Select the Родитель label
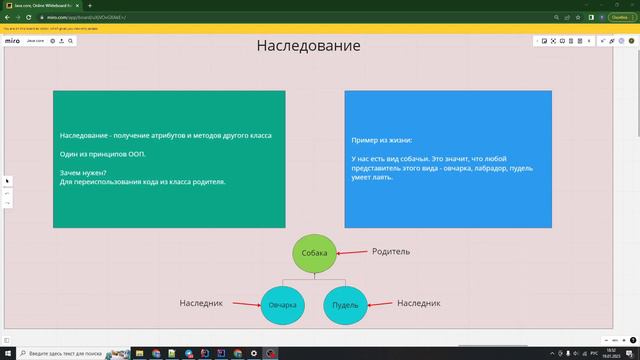 391,252
